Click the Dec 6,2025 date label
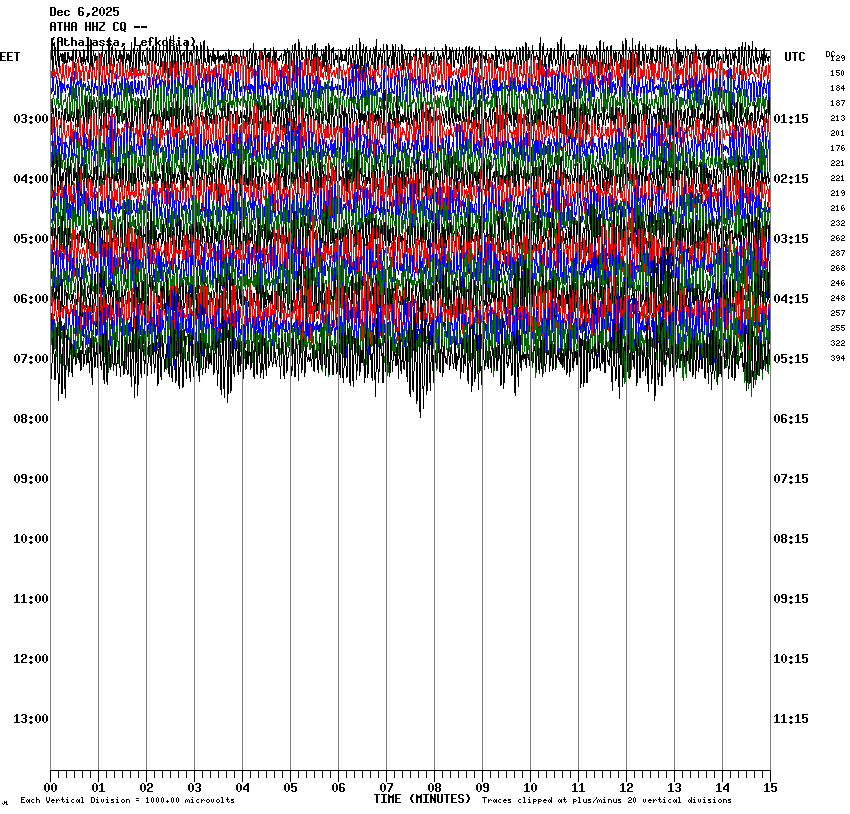 (84, 12)
